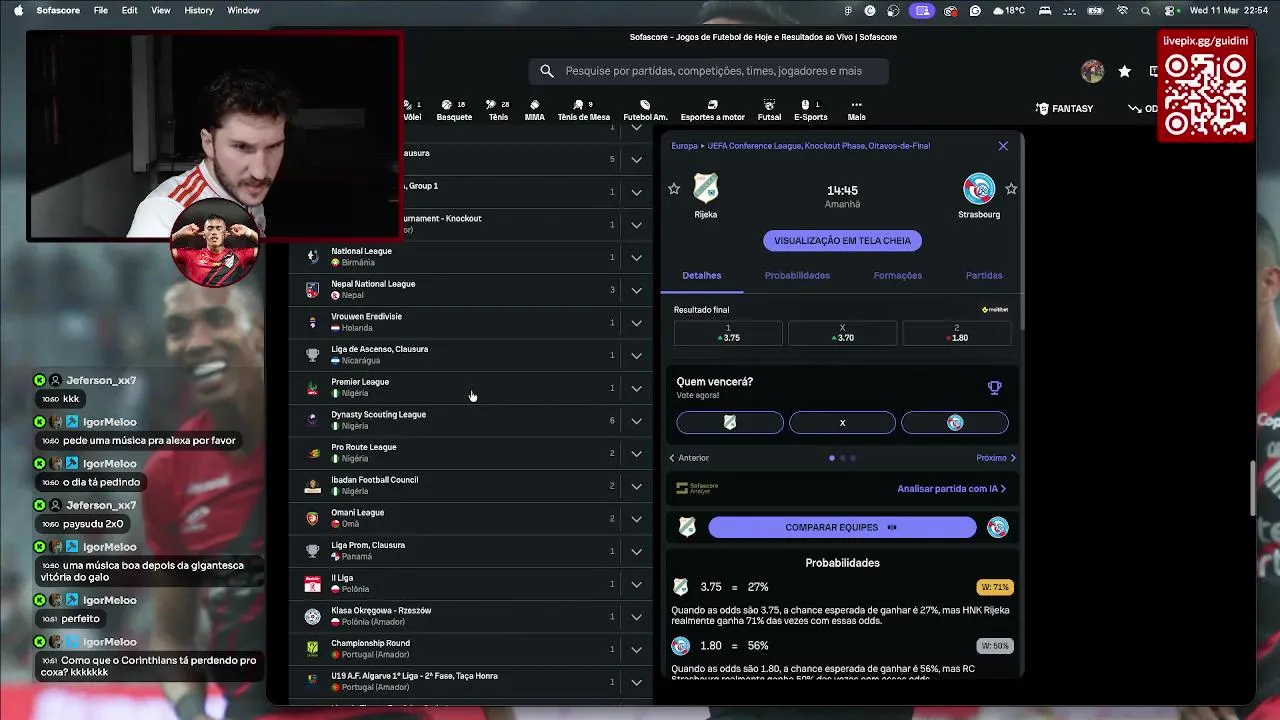Open the user profile avatar

click(1092, 71)
